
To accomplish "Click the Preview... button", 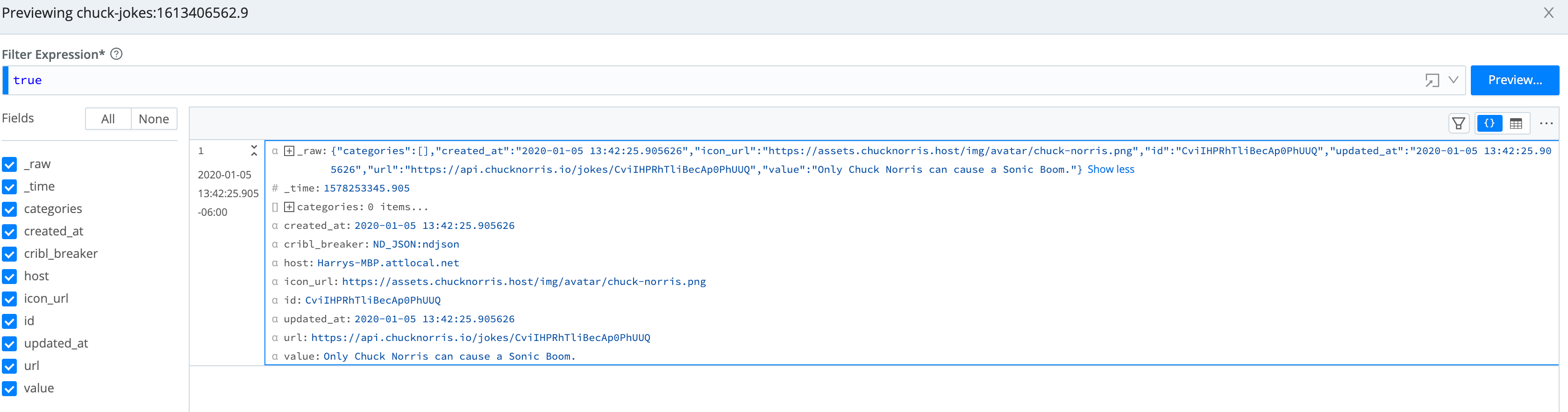I will point(1514,80).
